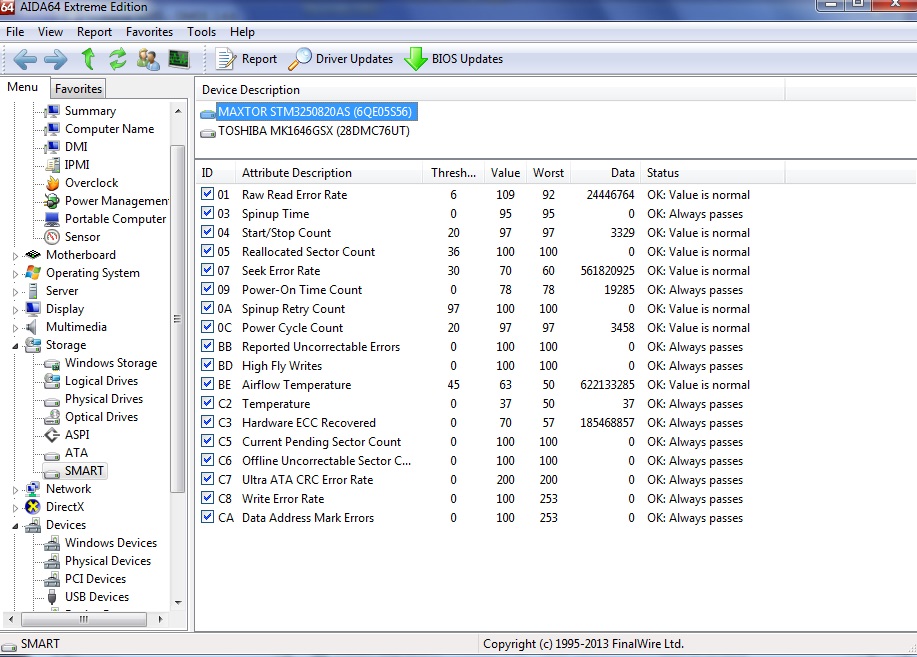
Task: Open USB Devices under Devices
Action: pyautogui.click(x=87, y=597)
